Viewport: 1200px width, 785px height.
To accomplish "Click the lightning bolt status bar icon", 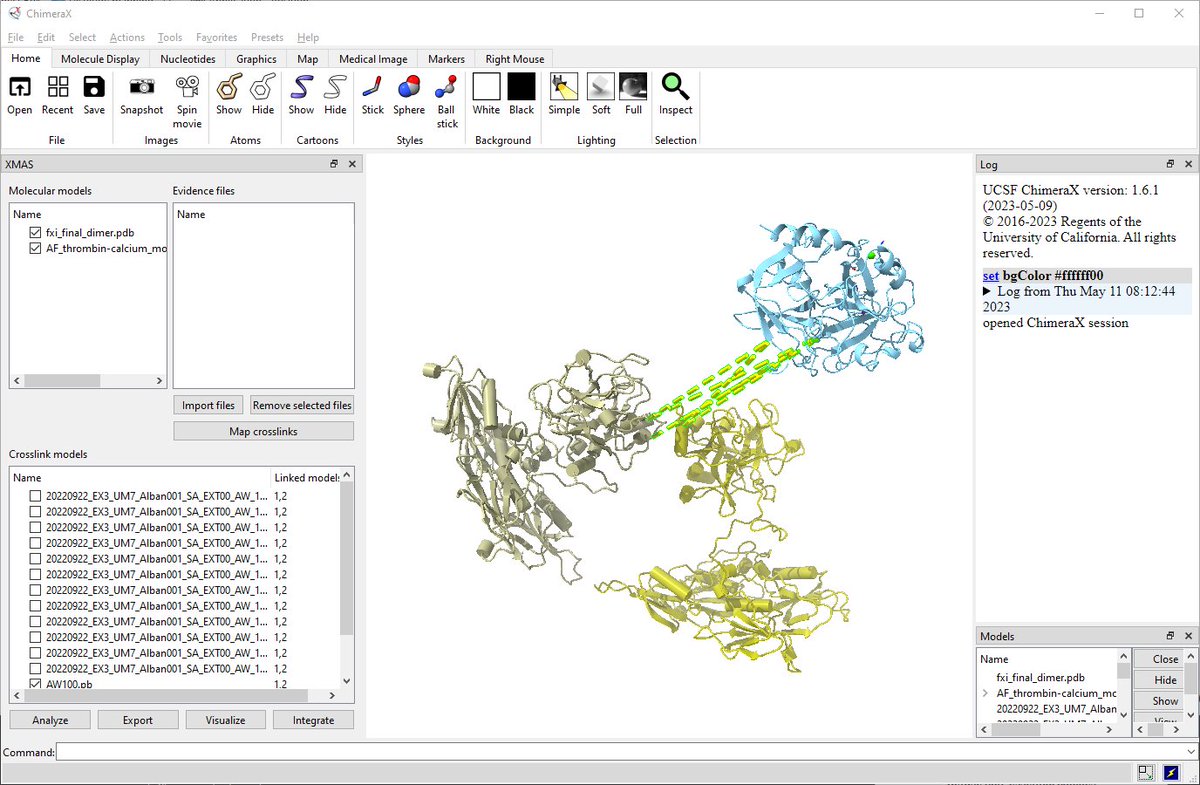I will pos(1171,772).
